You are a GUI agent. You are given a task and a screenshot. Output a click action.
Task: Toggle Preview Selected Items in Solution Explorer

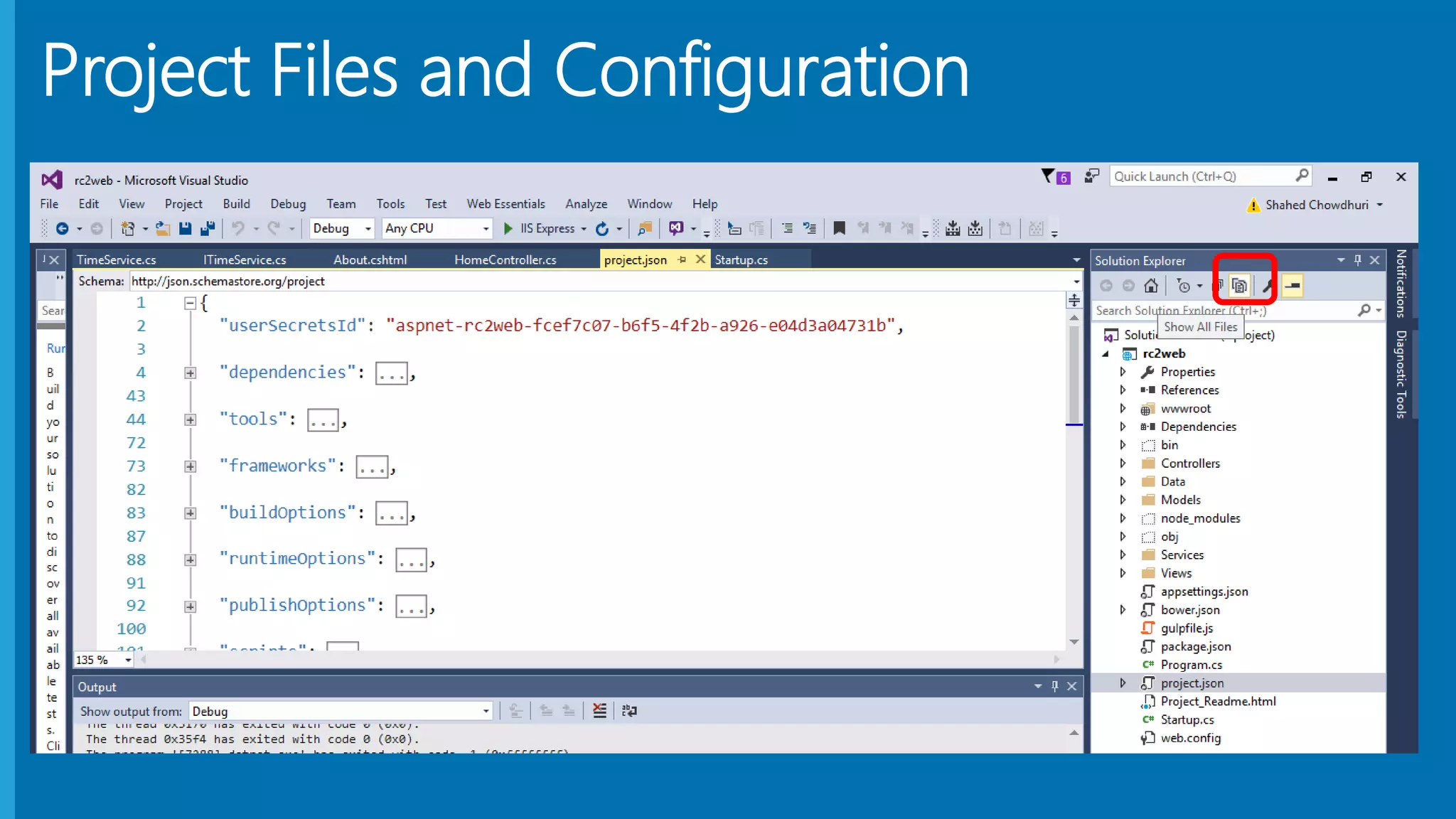[x=1292, y=286]
